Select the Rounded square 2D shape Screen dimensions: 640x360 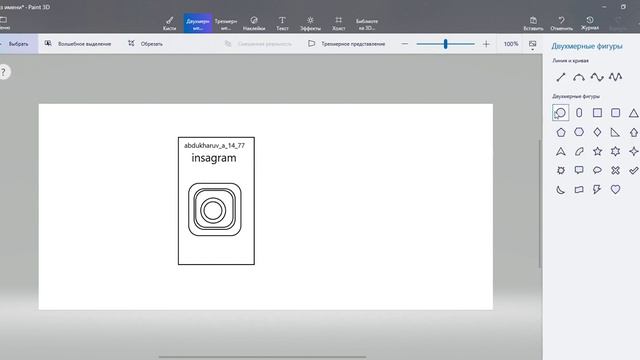tap(616, 113)
